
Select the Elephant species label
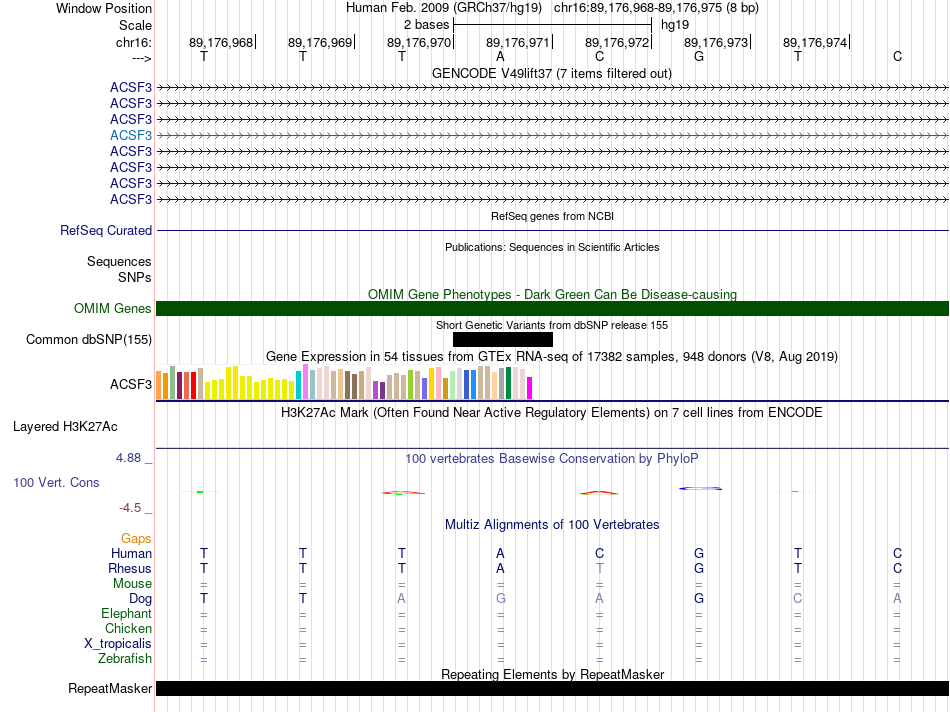point(126,613)
